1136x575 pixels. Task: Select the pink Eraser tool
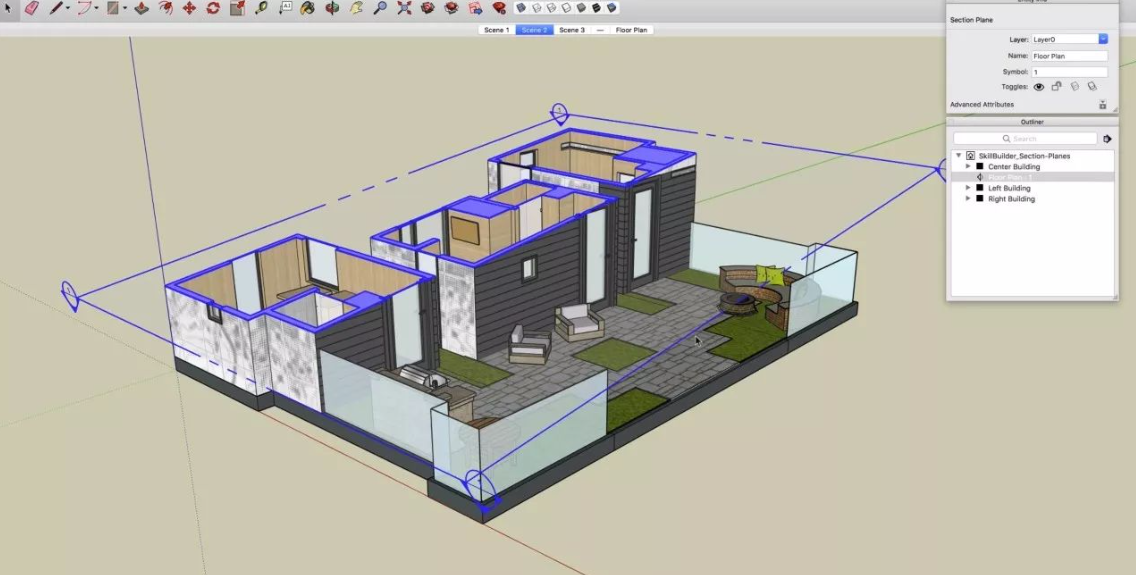31,8
